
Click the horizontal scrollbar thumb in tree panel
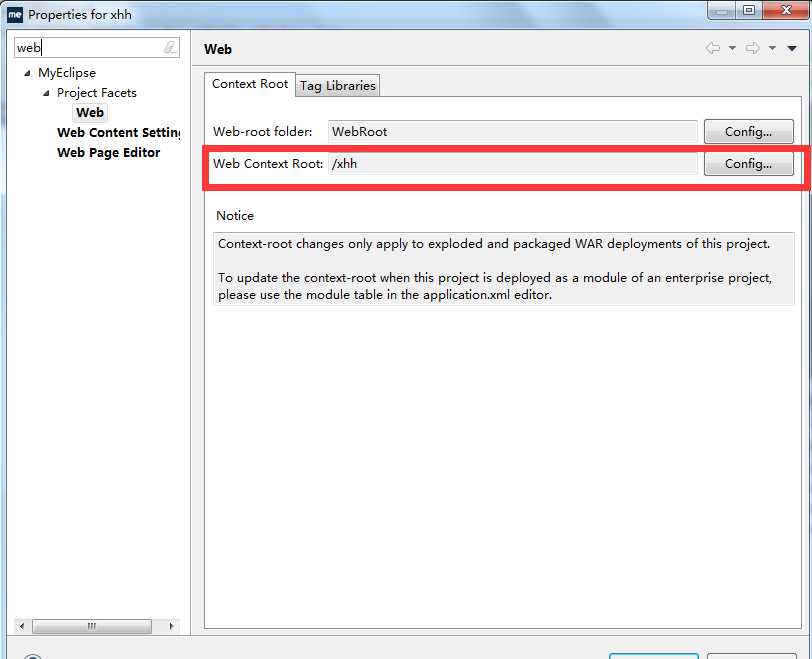click(92, 626)
